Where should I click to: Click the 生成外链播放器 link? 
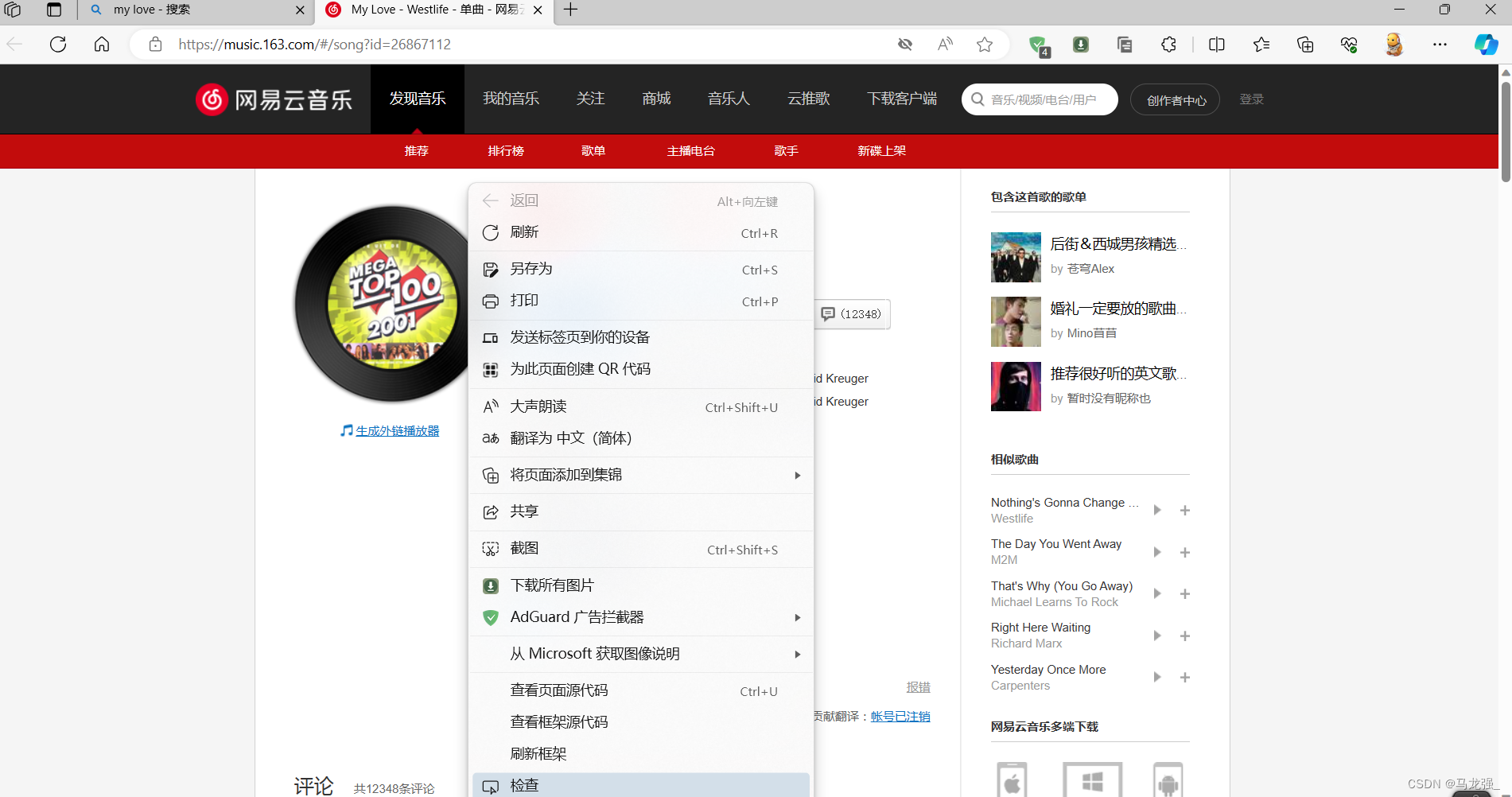397,430
